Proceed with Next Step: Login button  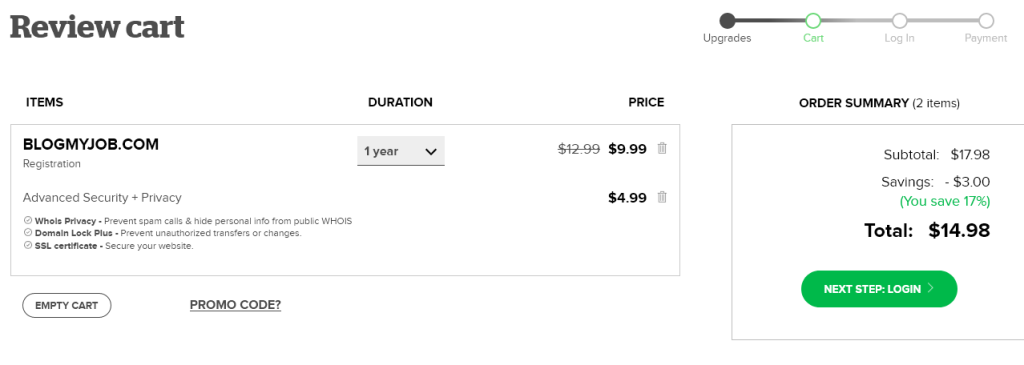tap(879, 289)
